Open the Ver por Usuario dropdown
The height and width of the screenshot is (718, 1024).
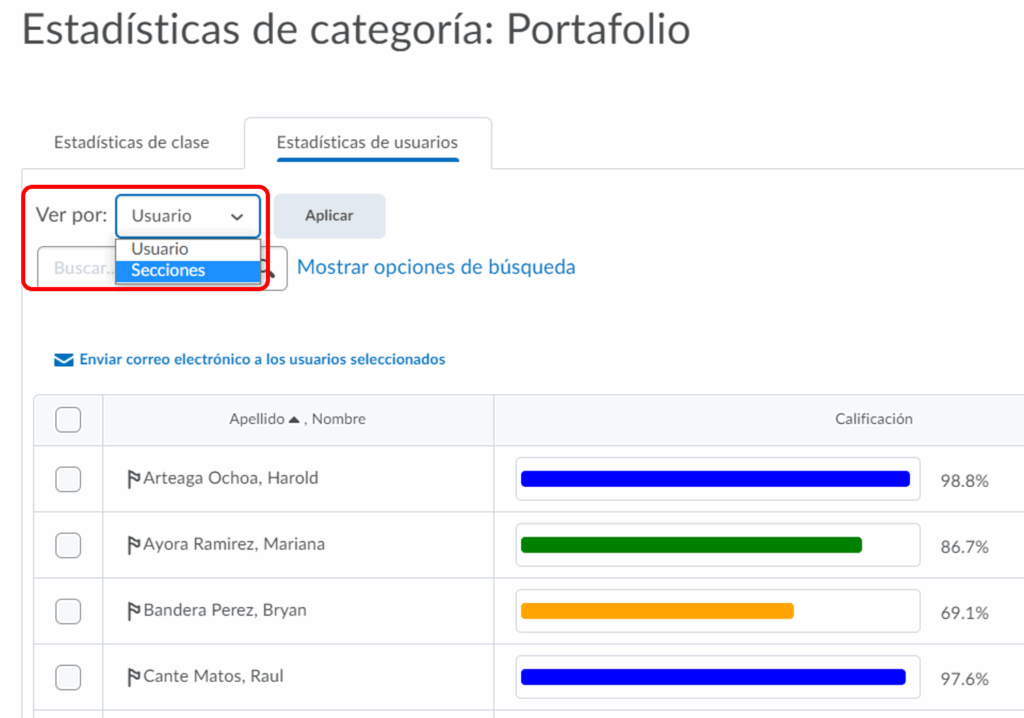point(188,216)
